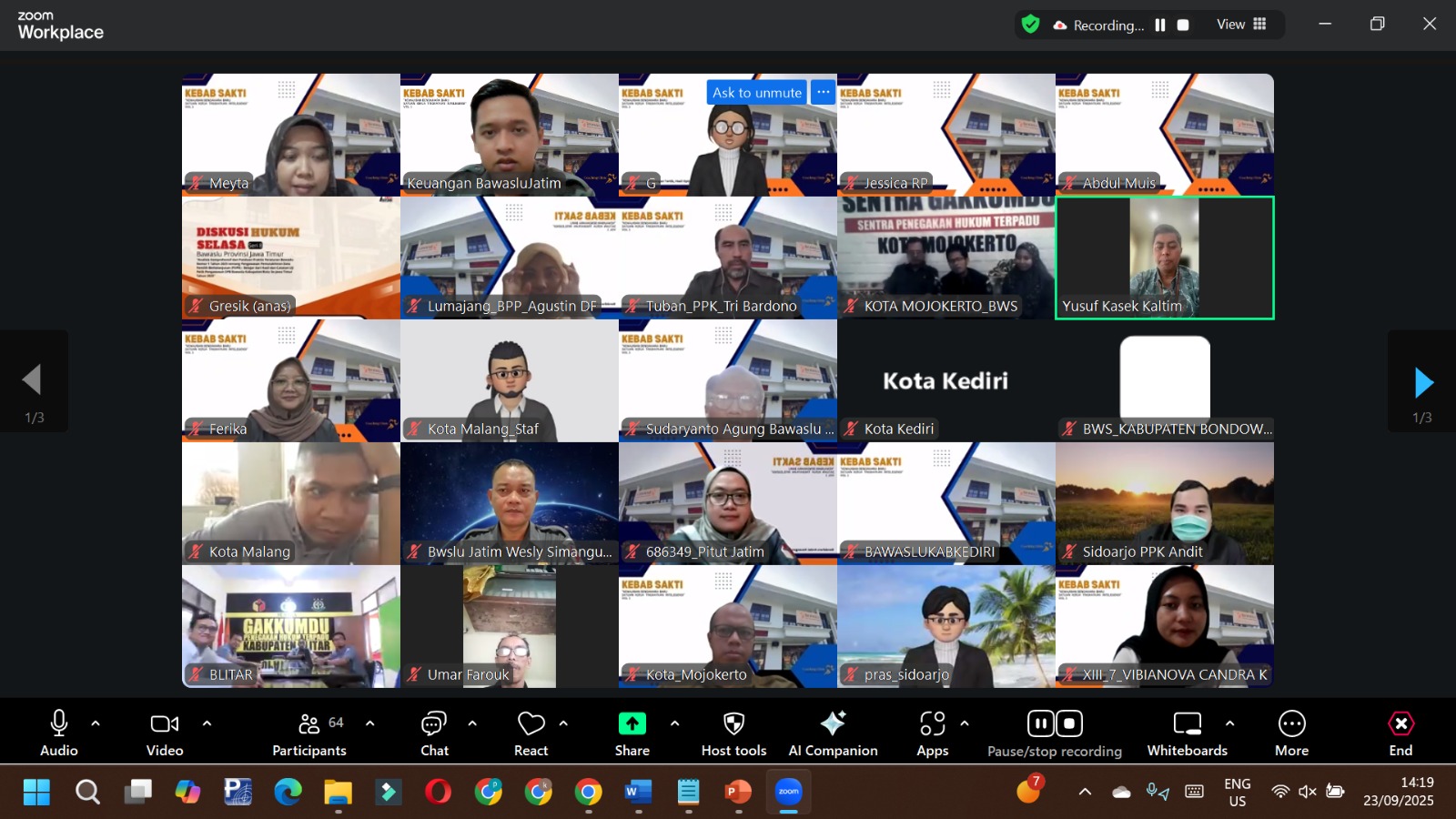1456x819 pixels.
Task: Open the Participants list
Action: (309, 733)
